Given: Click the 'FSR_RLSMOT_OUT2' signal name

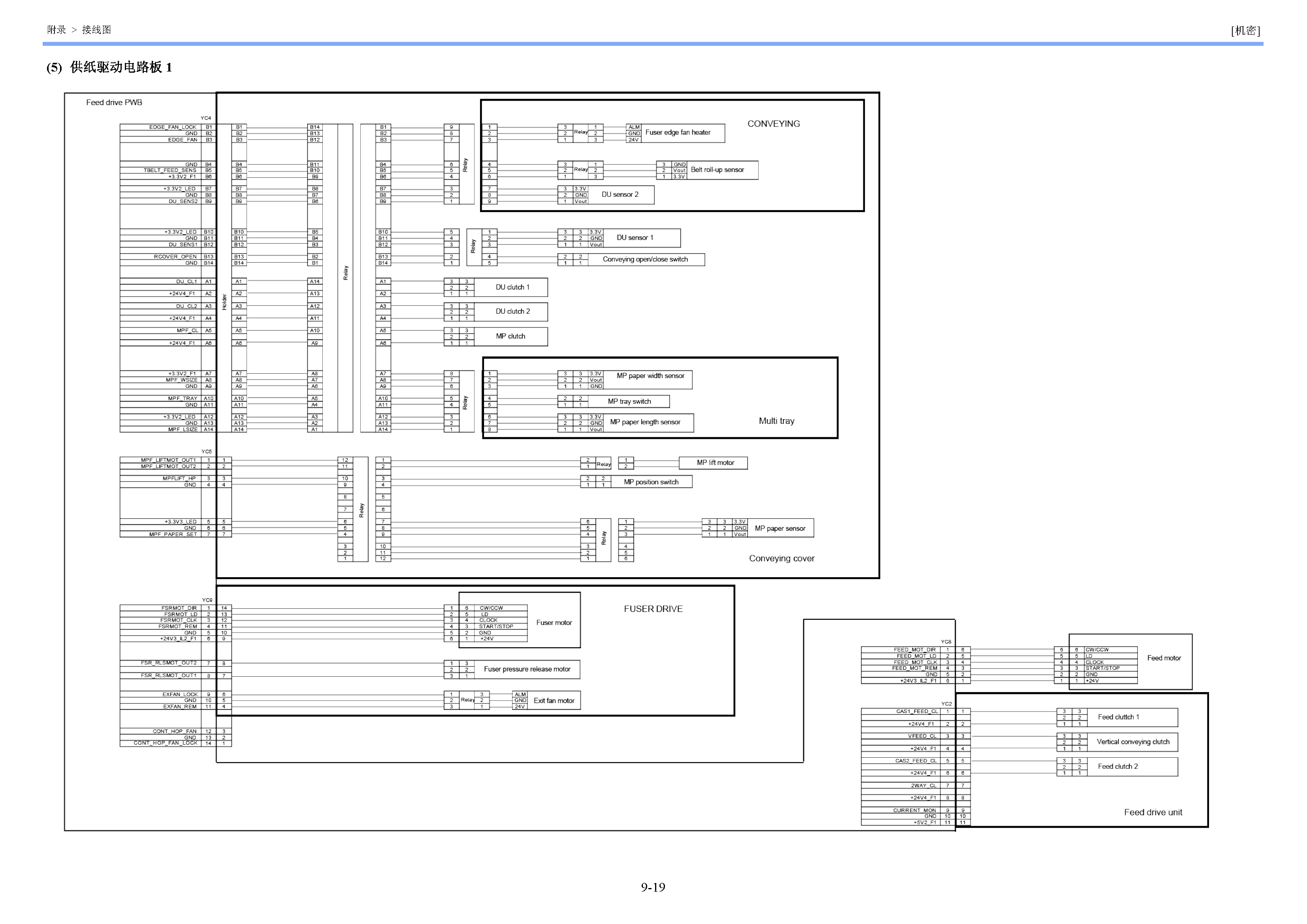Looking at the screenshot, I should point(169,663).
